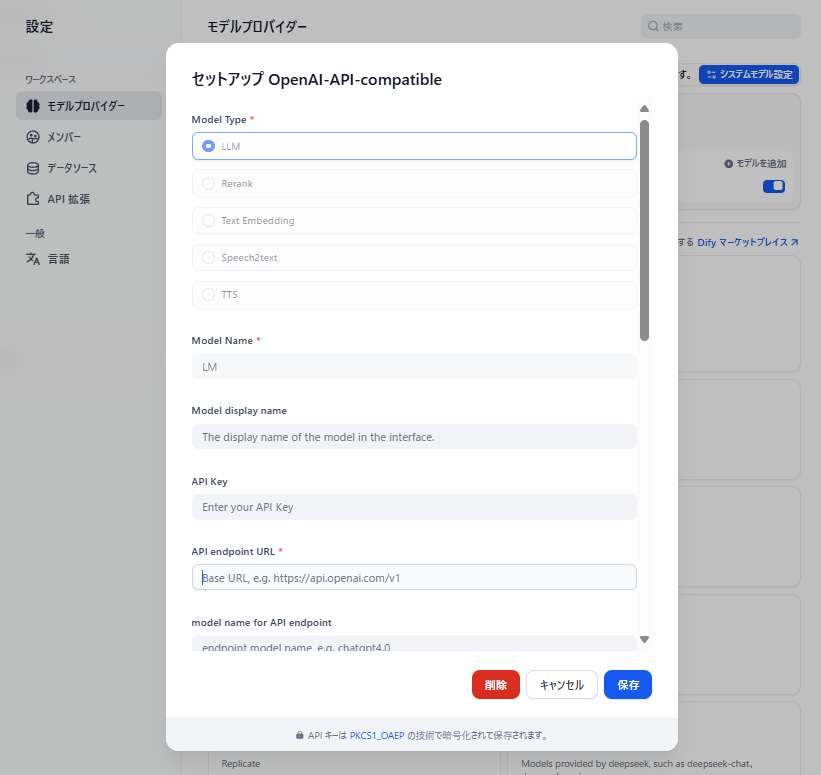Click the 言語 translate icon
This screenshot has width=821, height=775.
pyautogui.click(x=33, y=259)
